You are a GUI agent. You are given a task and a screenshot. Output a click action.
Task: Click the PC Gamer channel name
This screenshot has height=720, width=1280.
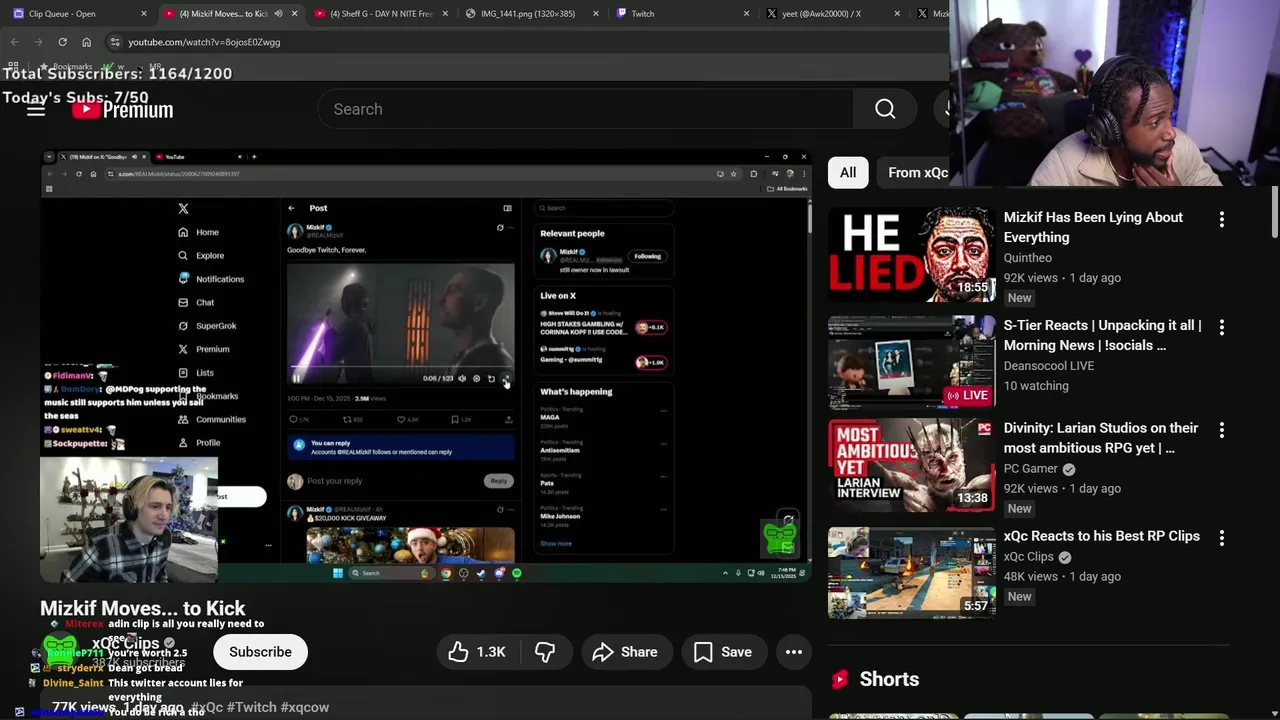tap(1031, 468)
